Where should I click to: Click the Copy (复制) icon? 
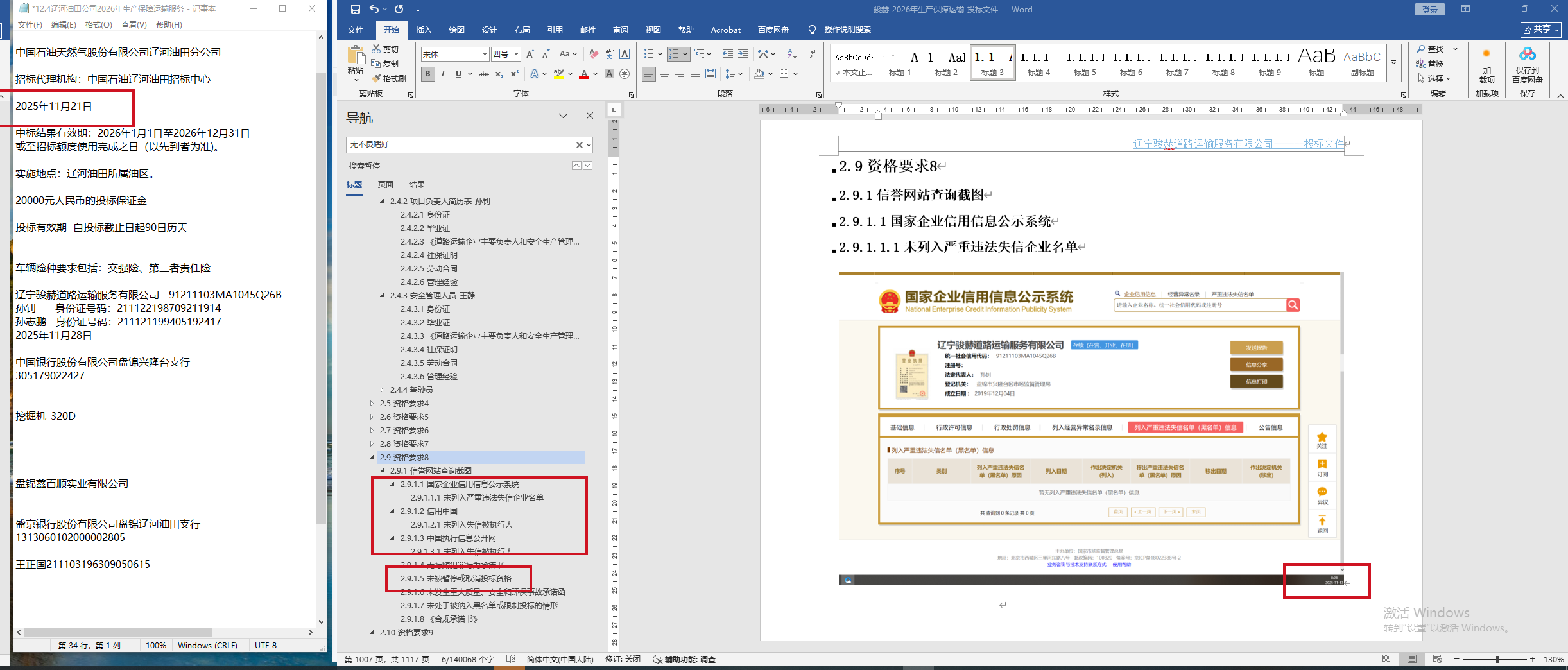(376, 64)
